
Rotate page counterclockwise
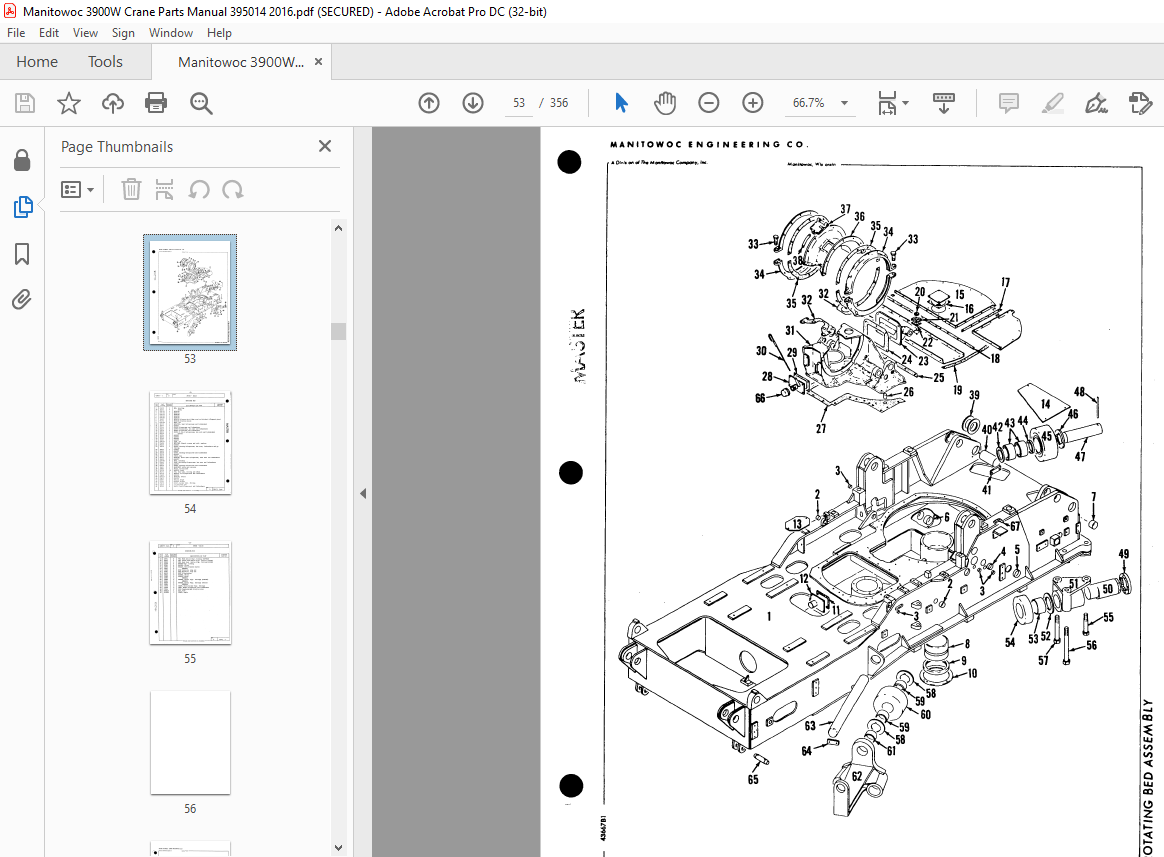tap(198, 189)
